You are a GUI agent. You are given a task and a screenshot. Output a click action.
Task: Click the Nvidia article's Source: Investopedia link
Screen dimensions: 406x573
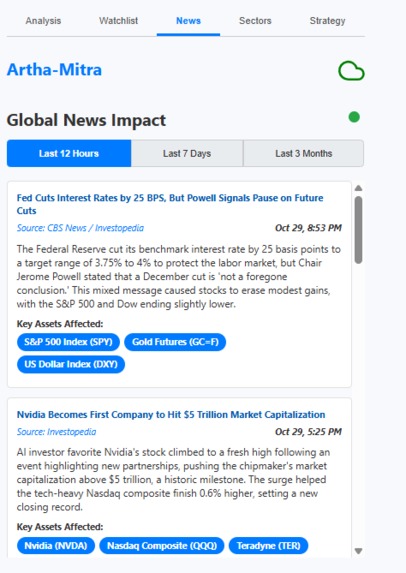click(56, 432)
